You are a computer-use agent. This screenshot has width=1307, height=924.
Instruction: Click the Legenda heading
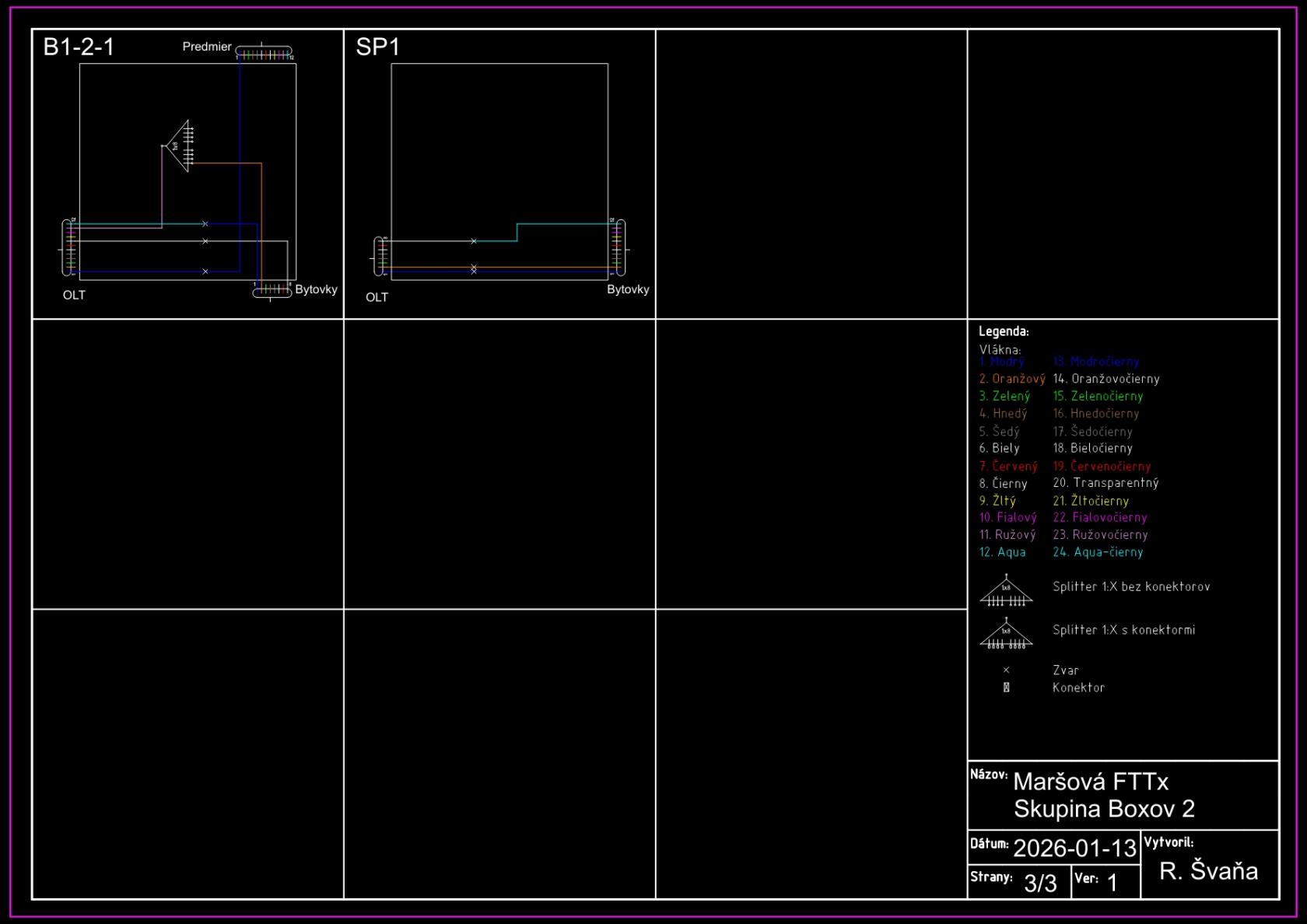coord(1003,331)
